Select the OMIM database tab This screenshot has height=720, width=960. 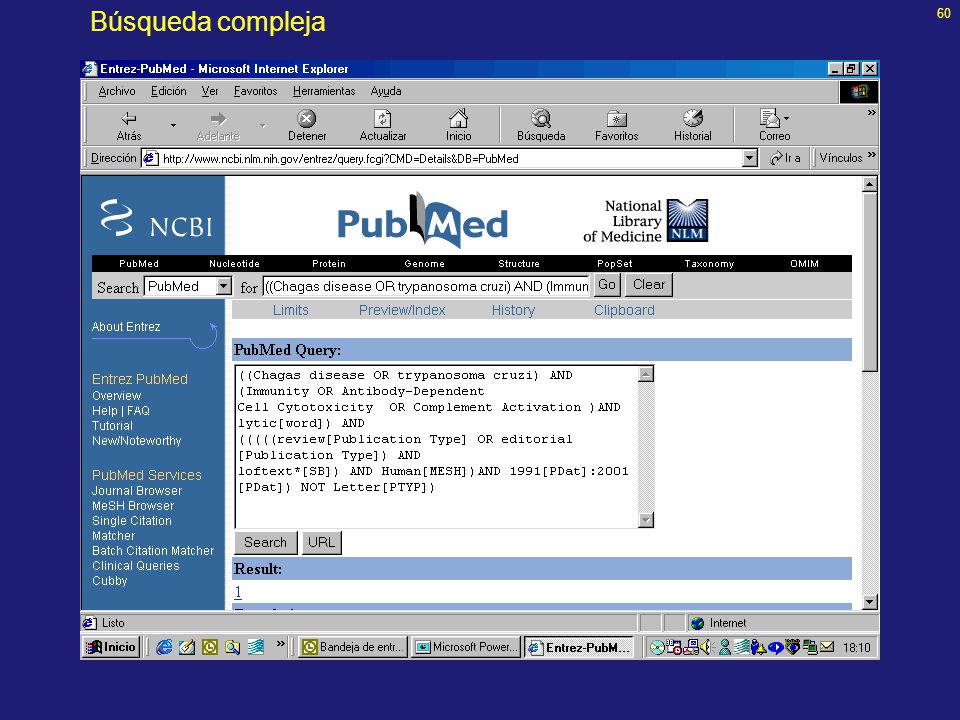pos(804,263)
